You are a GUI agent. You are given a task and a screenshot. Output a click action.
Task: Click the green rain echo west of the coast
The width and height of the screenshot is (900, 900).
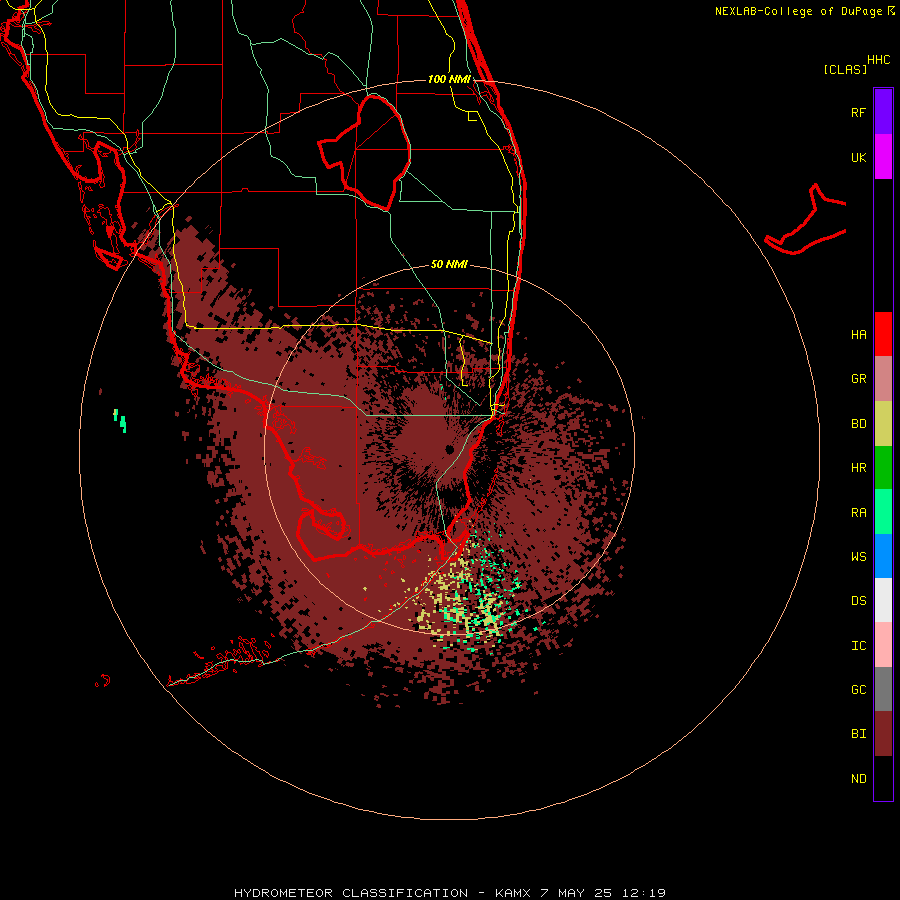pos(120,420)
